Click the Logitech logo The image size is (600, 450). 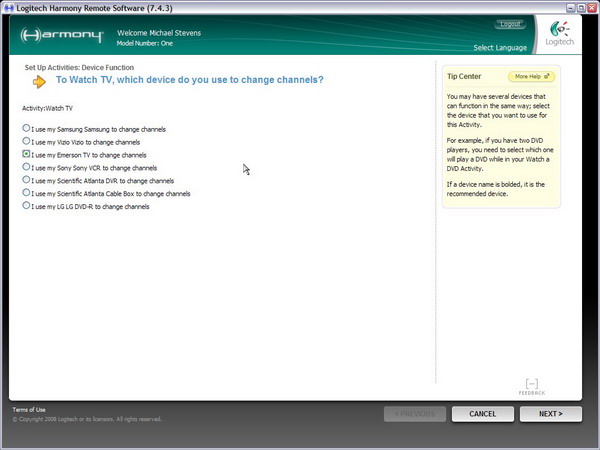pos(559,34)
